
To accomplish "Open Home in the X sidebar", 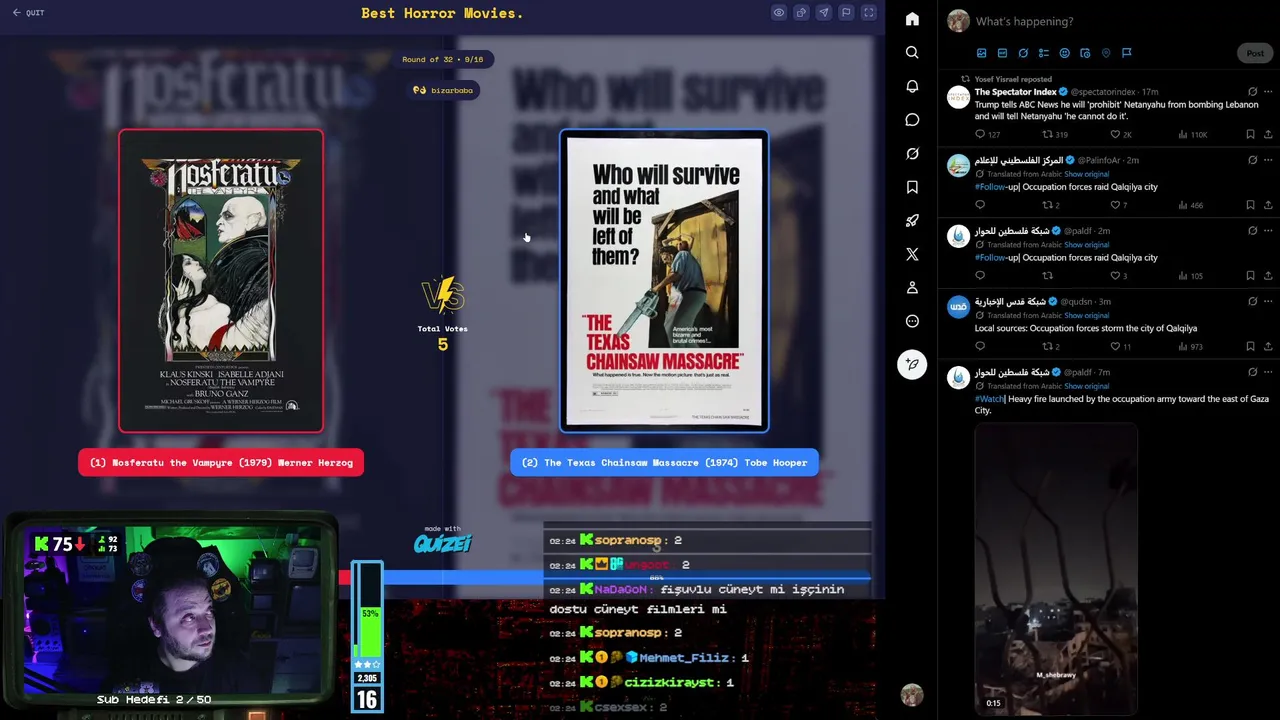I will (912, 19).
